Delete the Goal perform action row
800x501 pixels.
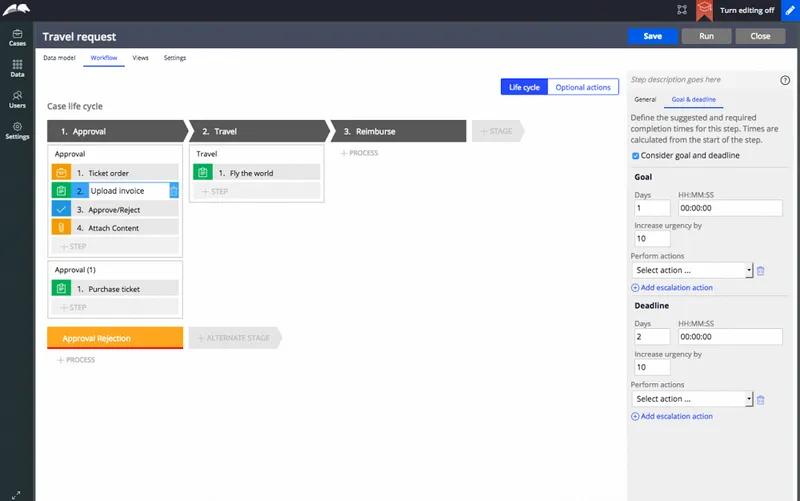[760, 270]
